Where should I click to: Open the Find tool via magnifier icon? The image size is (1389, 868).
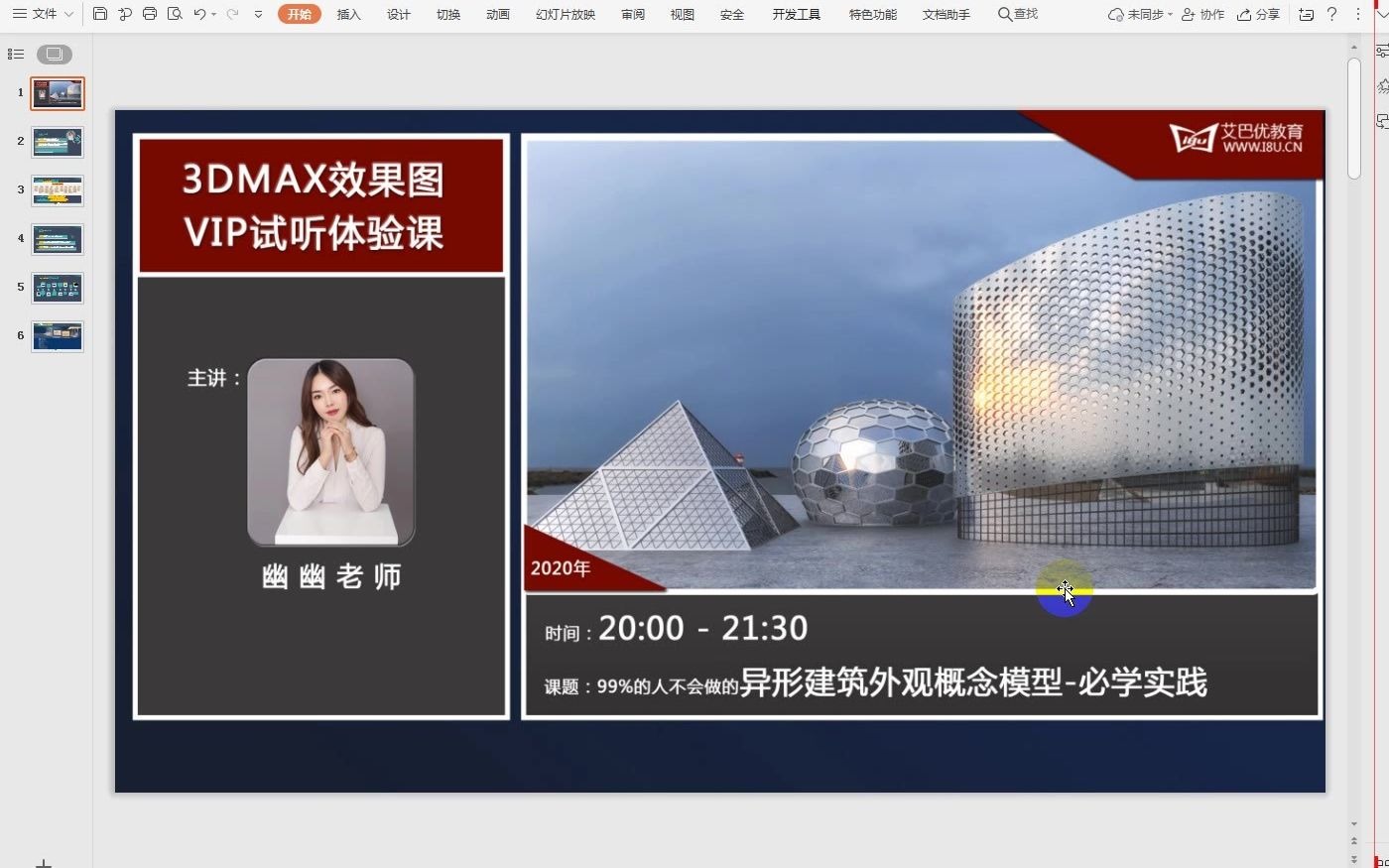tap(1003, 14)
